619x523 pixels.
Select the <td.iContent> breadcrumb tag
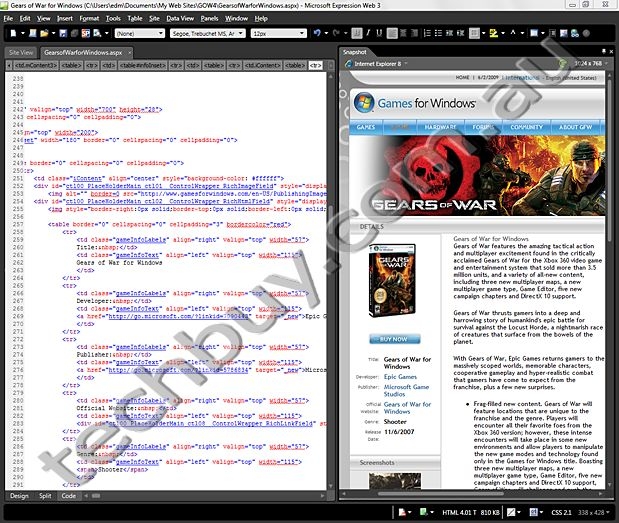(262, 66)
